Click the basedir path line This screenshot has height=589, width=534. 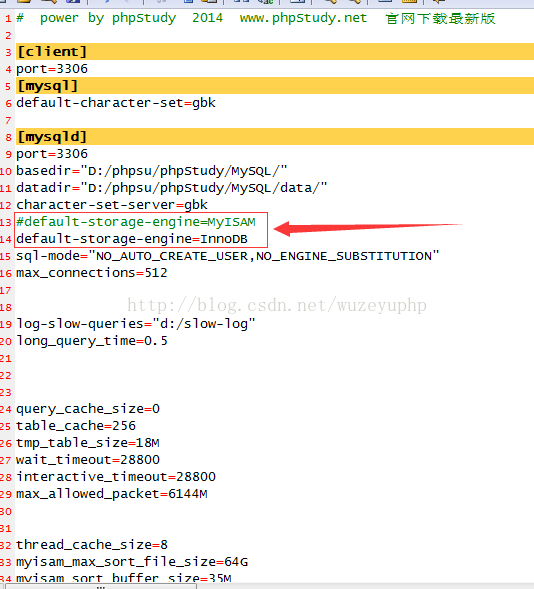click(151, 171)
